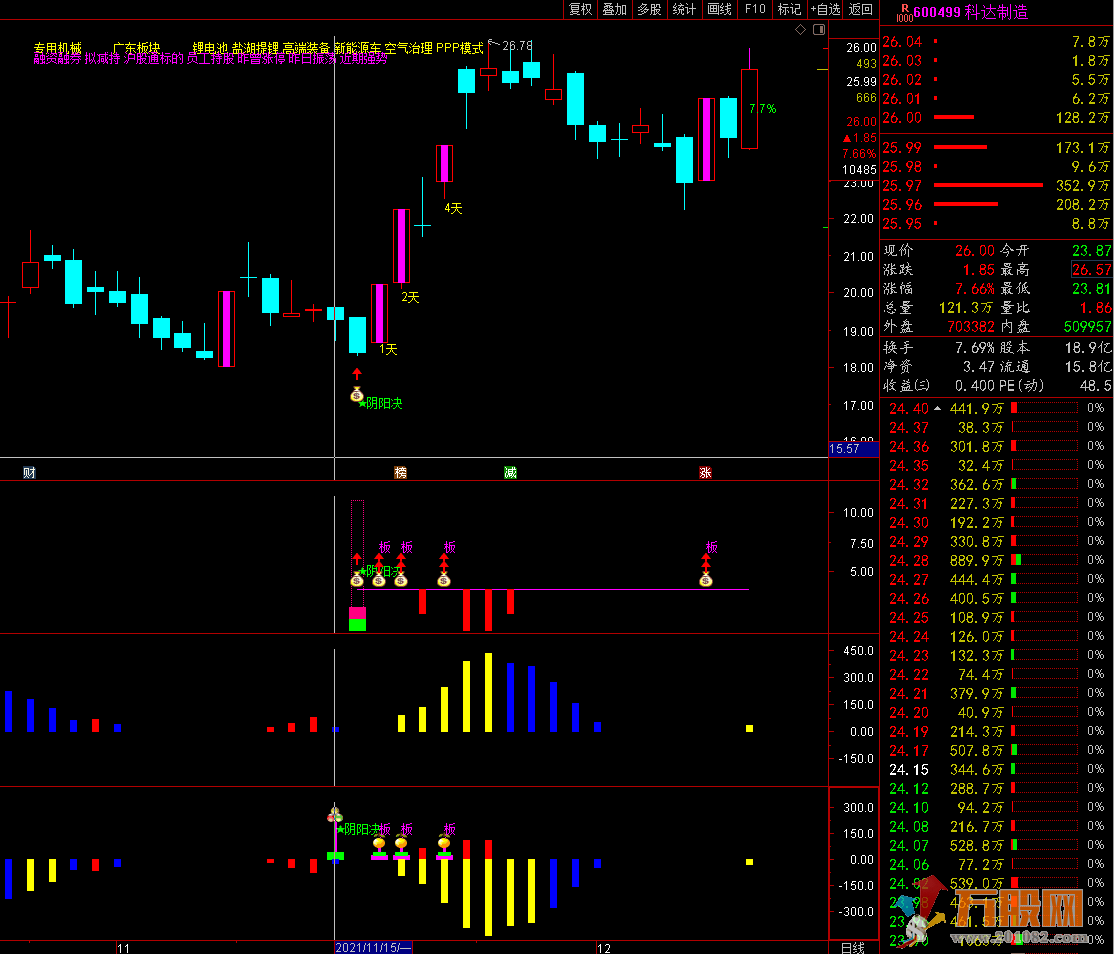Click the 阴阳决 label in main chart
Viewport: 1114px width, 954px height.
(x=384, y=403)
